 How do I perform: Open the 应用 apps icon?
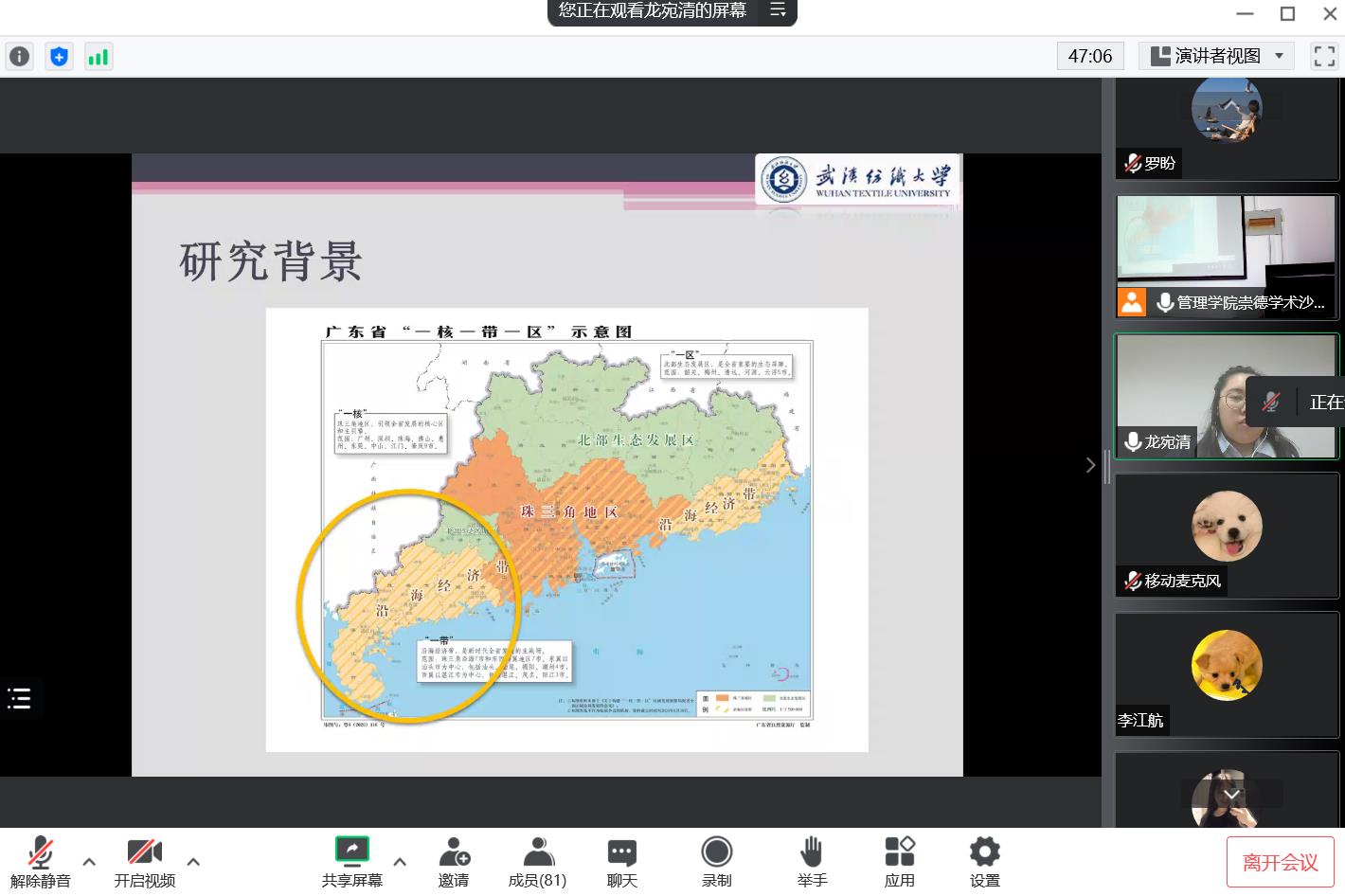(899, 861)
